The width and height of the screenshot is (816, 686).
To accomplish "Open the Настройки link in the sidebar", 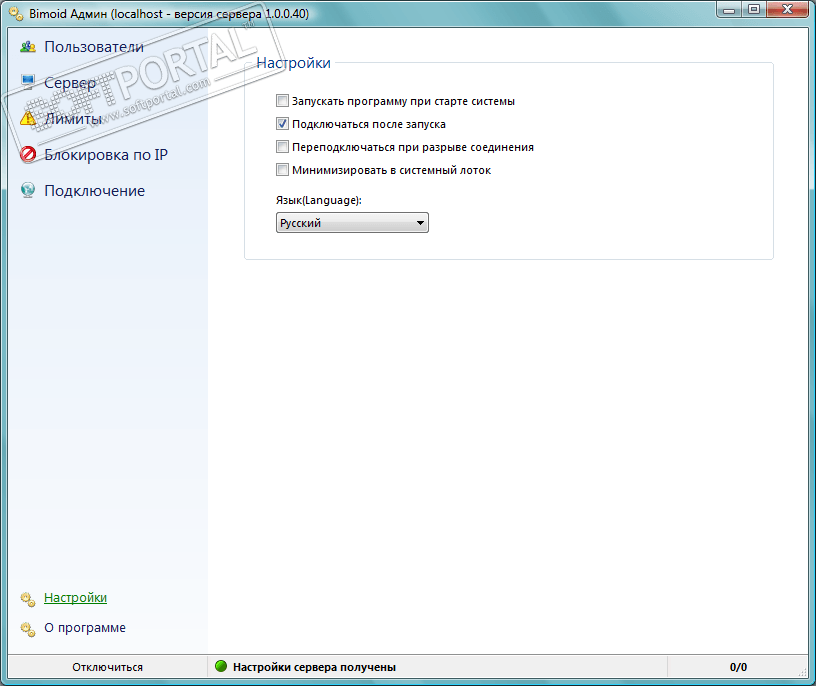I will tap(75, 598).
